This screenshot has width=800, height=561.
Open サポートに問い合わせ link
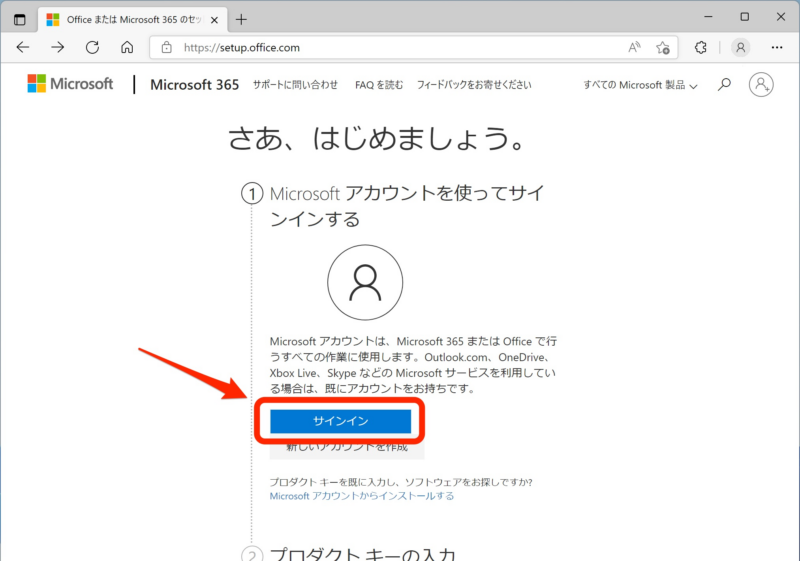pyautogui.click(x=295, y=85)
